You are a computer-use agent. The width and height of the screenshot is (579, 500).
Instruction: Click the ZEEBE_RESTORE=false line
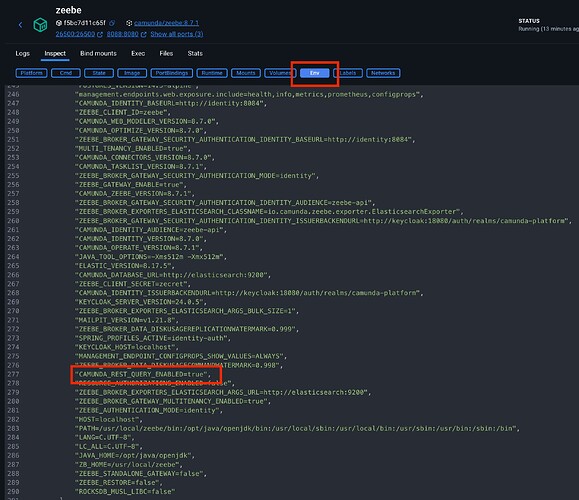119,483
